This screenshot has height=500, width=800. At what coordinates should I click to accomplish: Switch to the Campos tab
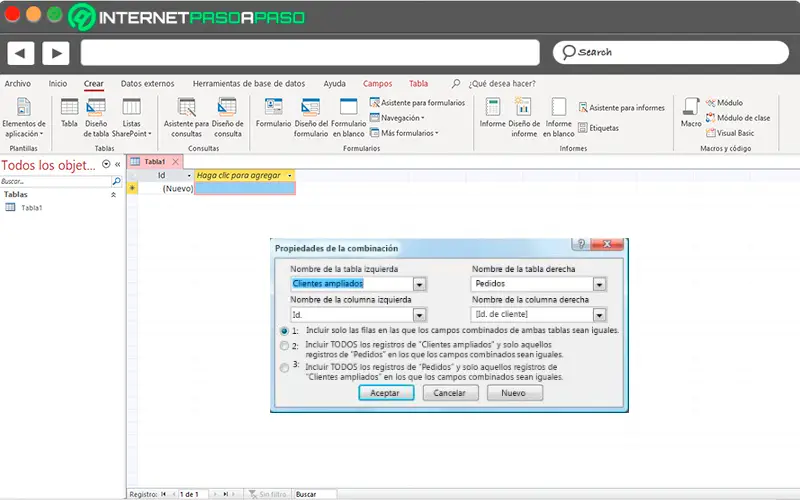378,84
